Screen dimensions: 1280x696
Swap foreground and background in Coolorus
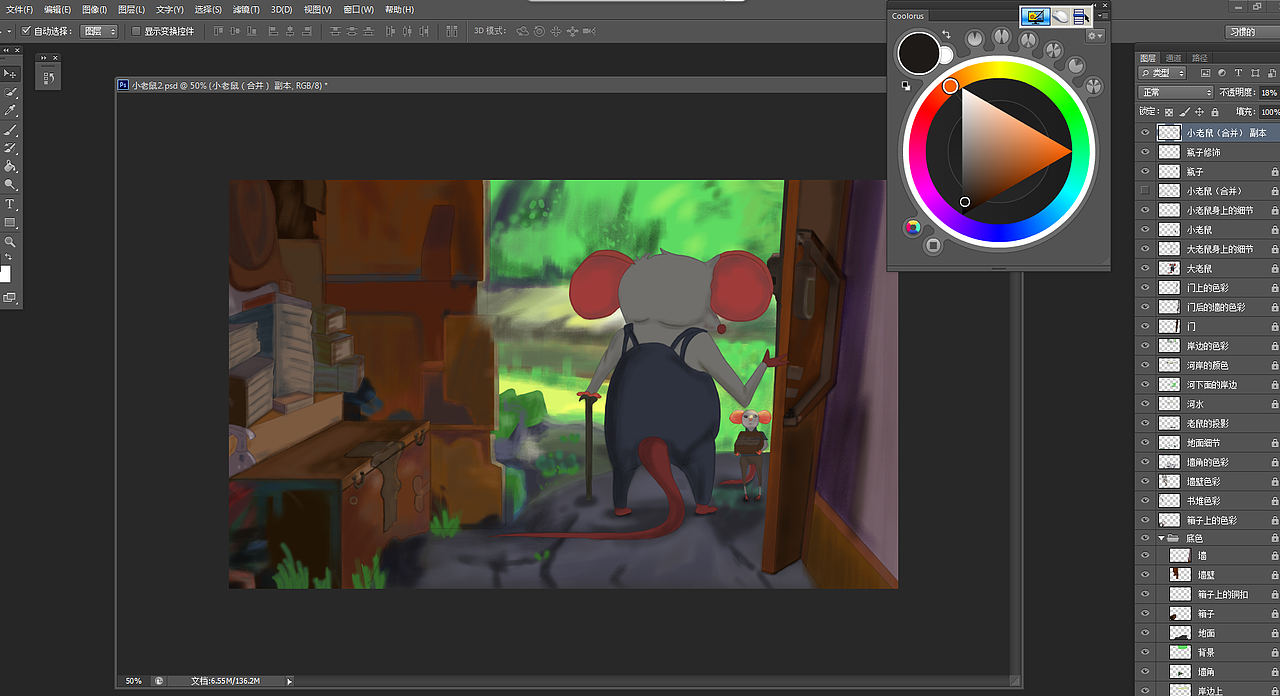coord(946,35)
